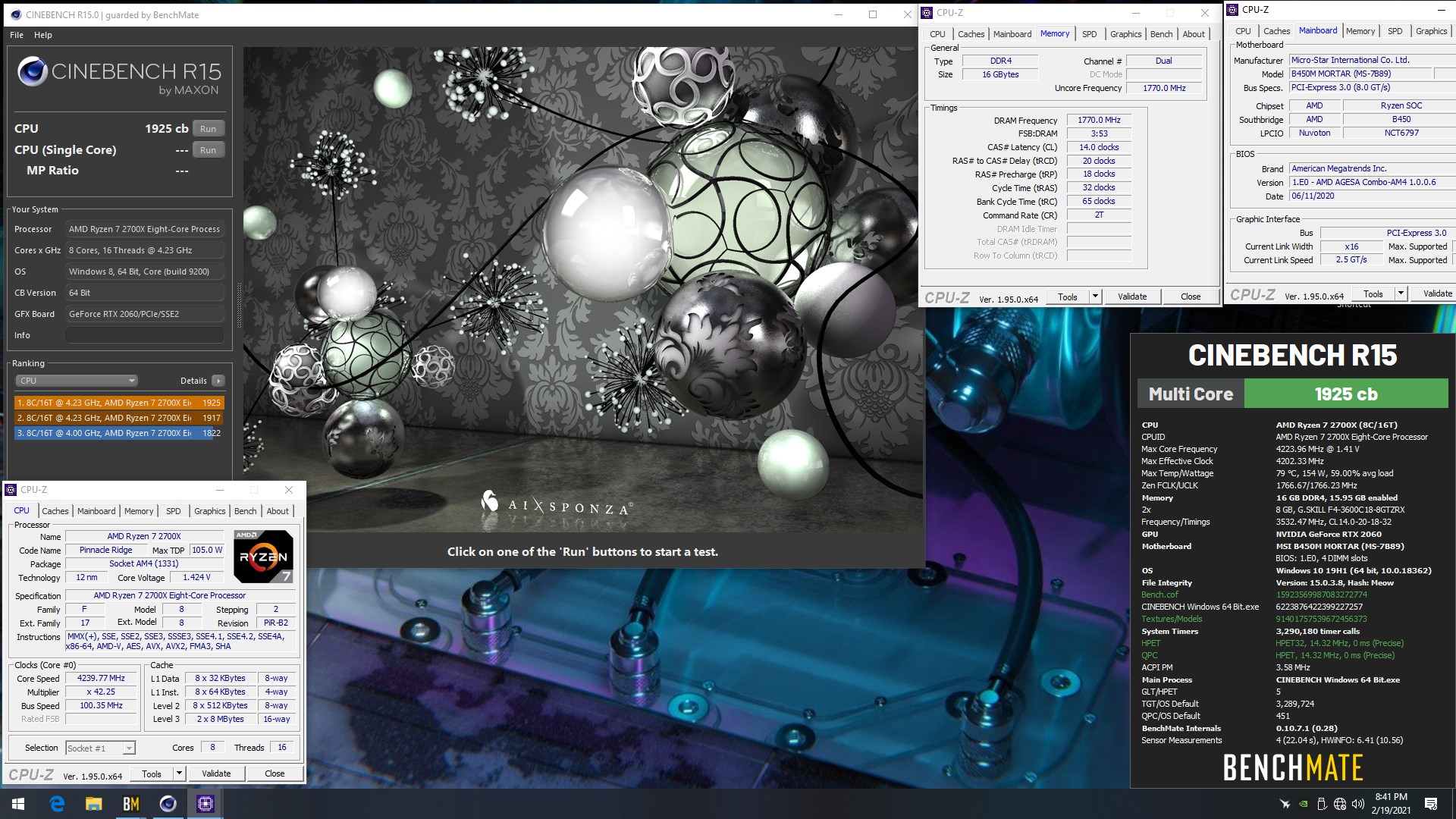Image resolution: width=1456 pixels, height=819 pixels.
Task: Click the Info input field
Action: pyautogui.click(x=145, y=335)
